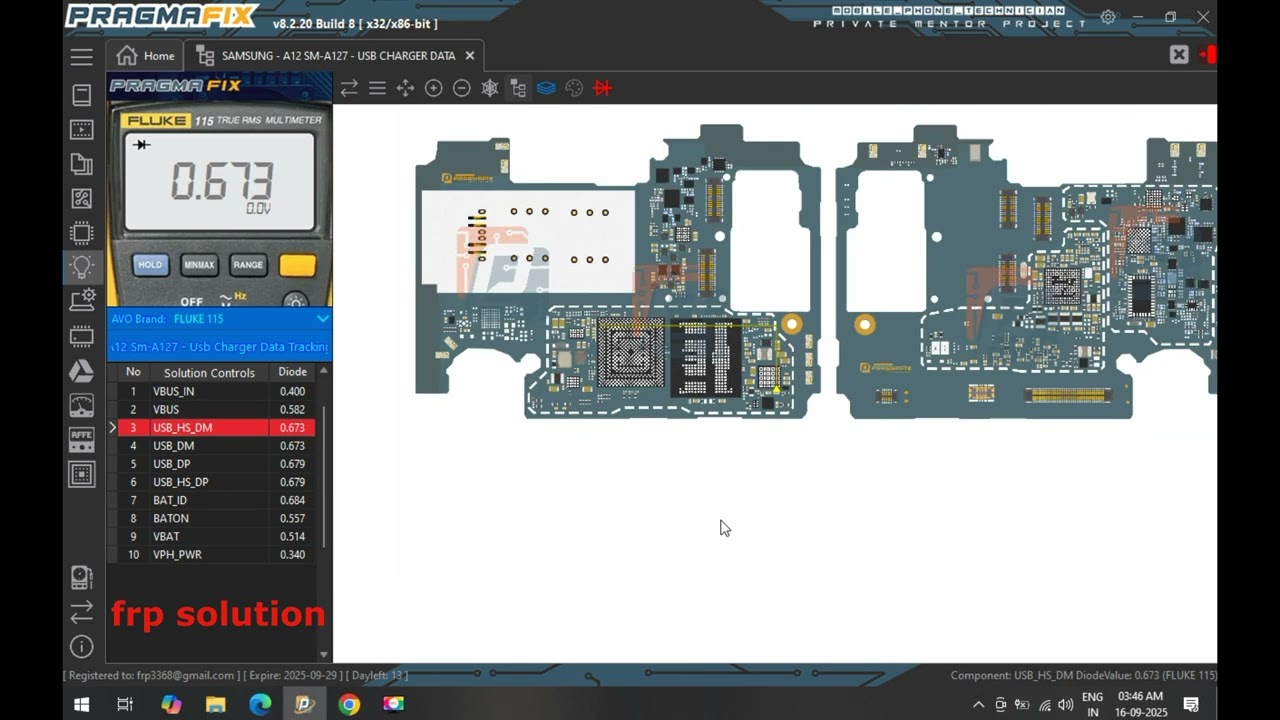This screenshot has width=1280, height=720.
Task: Zoom in with the plus toolbar icon
Action: tap(433, 88)
